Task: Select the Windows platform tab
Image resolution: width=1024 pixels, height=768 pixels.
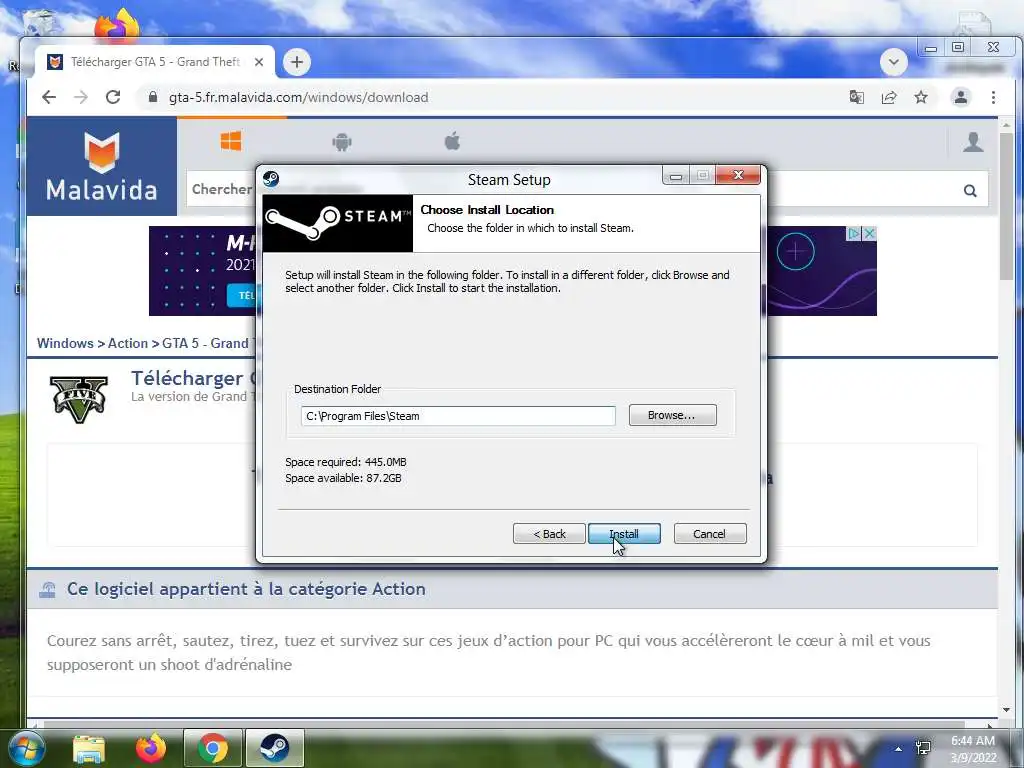Action: tap(231, 140)
